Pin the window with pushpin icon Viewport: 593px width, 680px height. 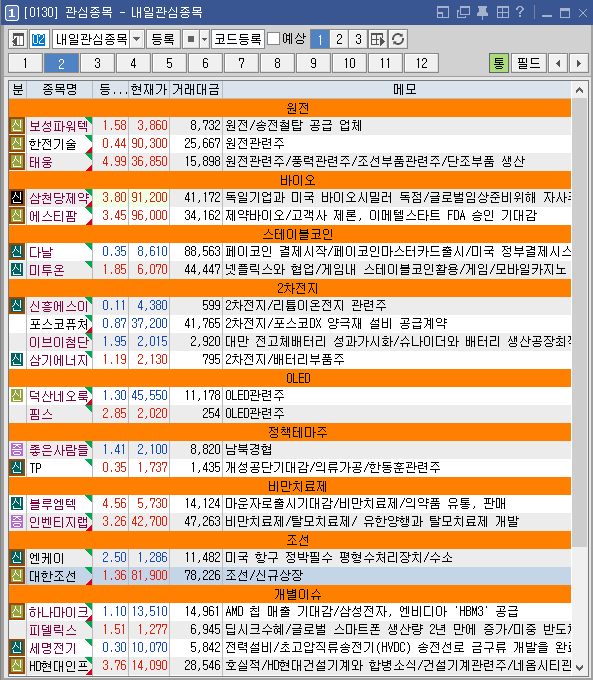pos(482,12)
